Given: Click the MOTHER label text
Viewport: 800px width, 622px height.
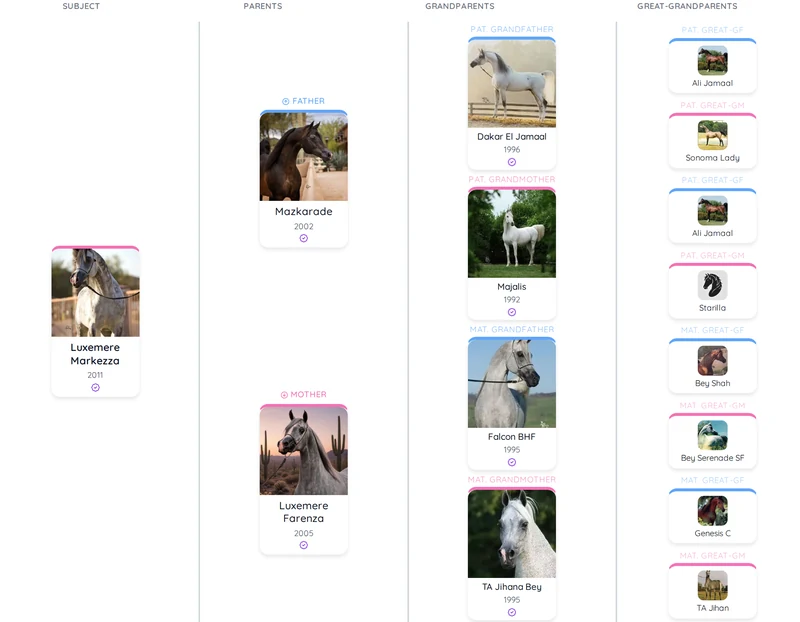Looking at the screenshot, I should 308,394.
